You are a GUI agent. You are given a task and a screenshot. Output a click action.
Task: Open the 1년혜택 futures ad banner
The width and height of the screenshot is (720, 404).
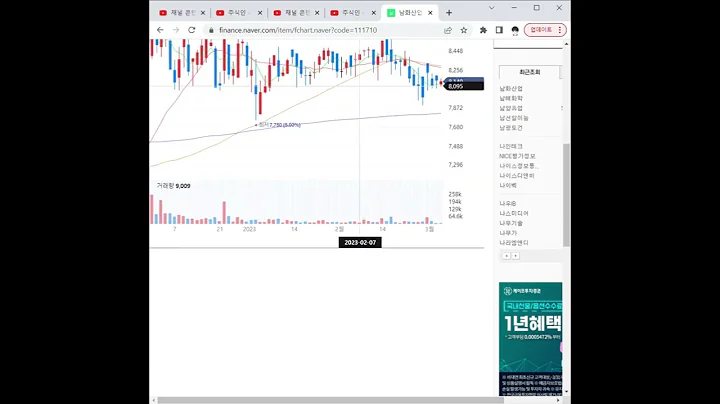(x=530, y=339)
